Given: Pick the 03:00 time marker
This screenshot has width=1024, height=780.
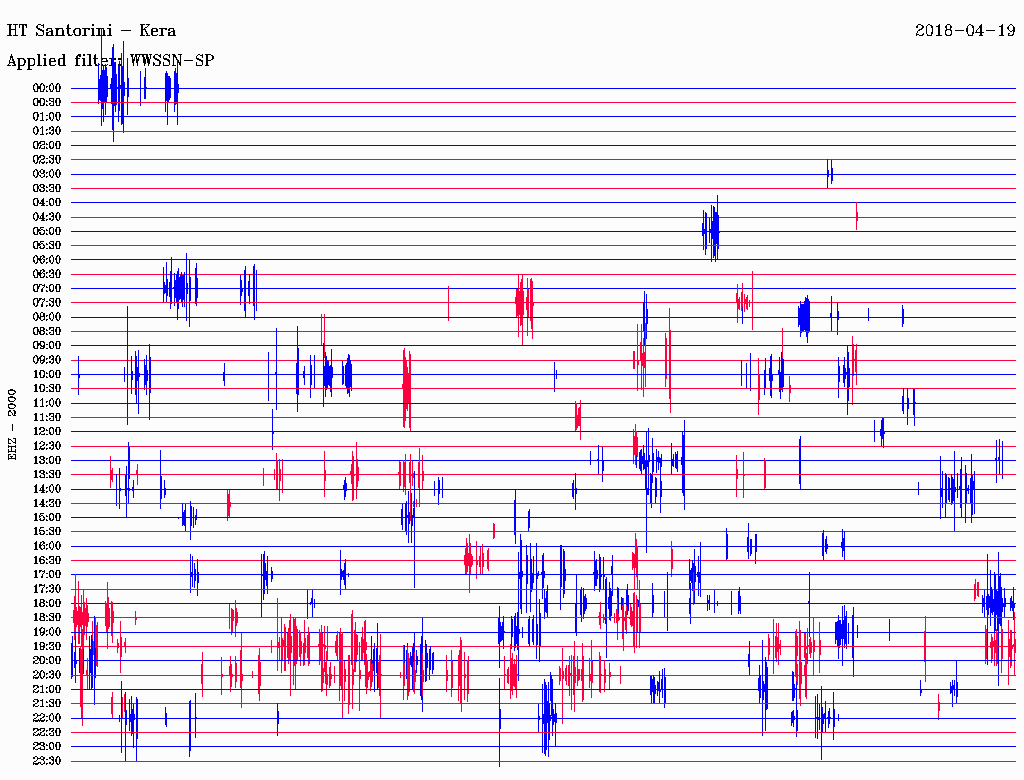Looking at the screenshot, I should click(x=47, y=174).
